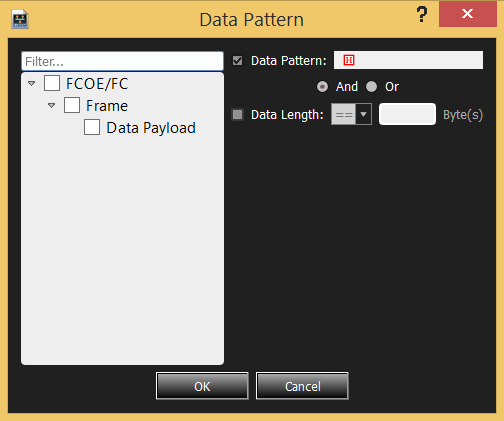Select the Or radio button

point(371,87)
